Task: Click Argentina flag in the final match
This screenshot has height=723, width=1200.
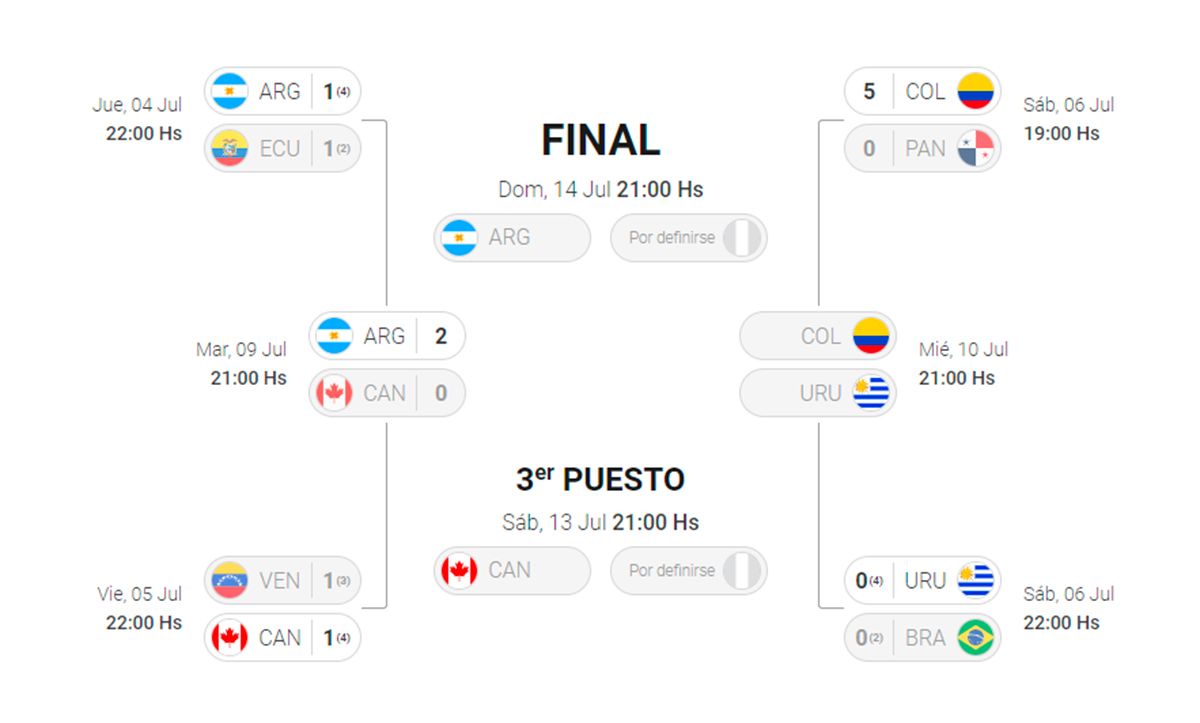Action: pos(459,238)
